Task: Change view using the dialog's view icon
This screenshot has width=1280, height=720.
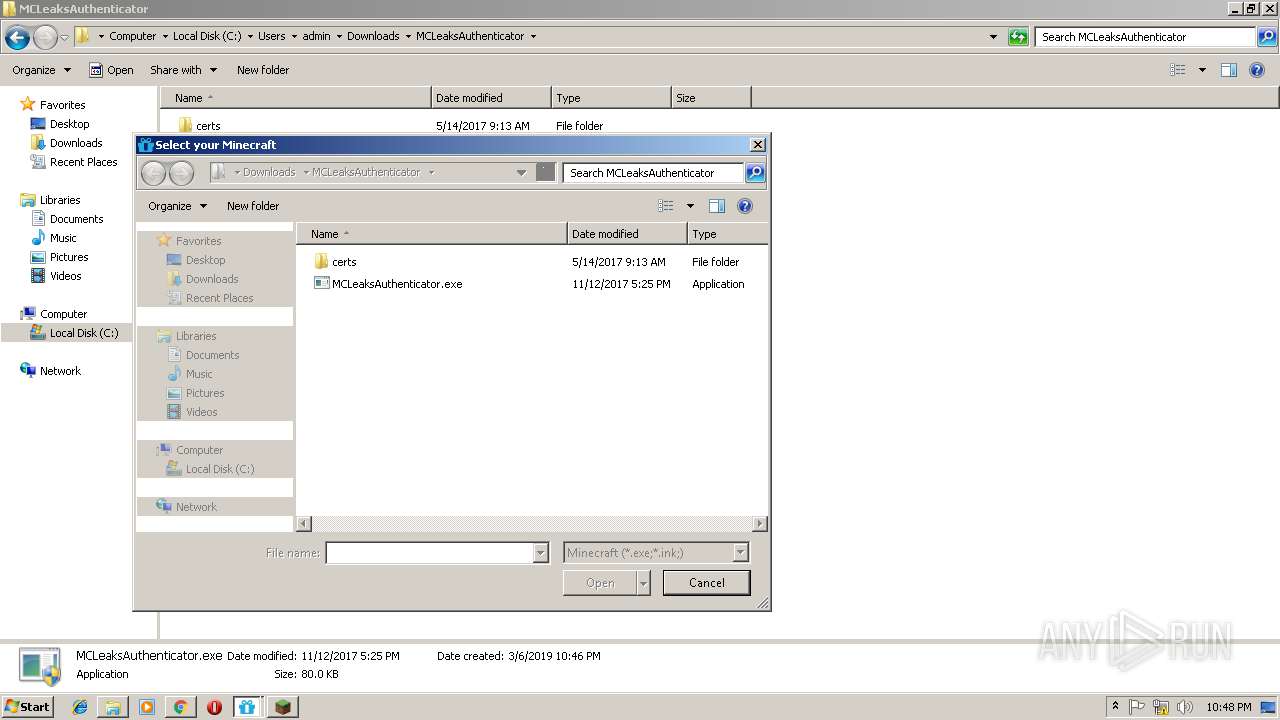Action: (x=666, y=206)
